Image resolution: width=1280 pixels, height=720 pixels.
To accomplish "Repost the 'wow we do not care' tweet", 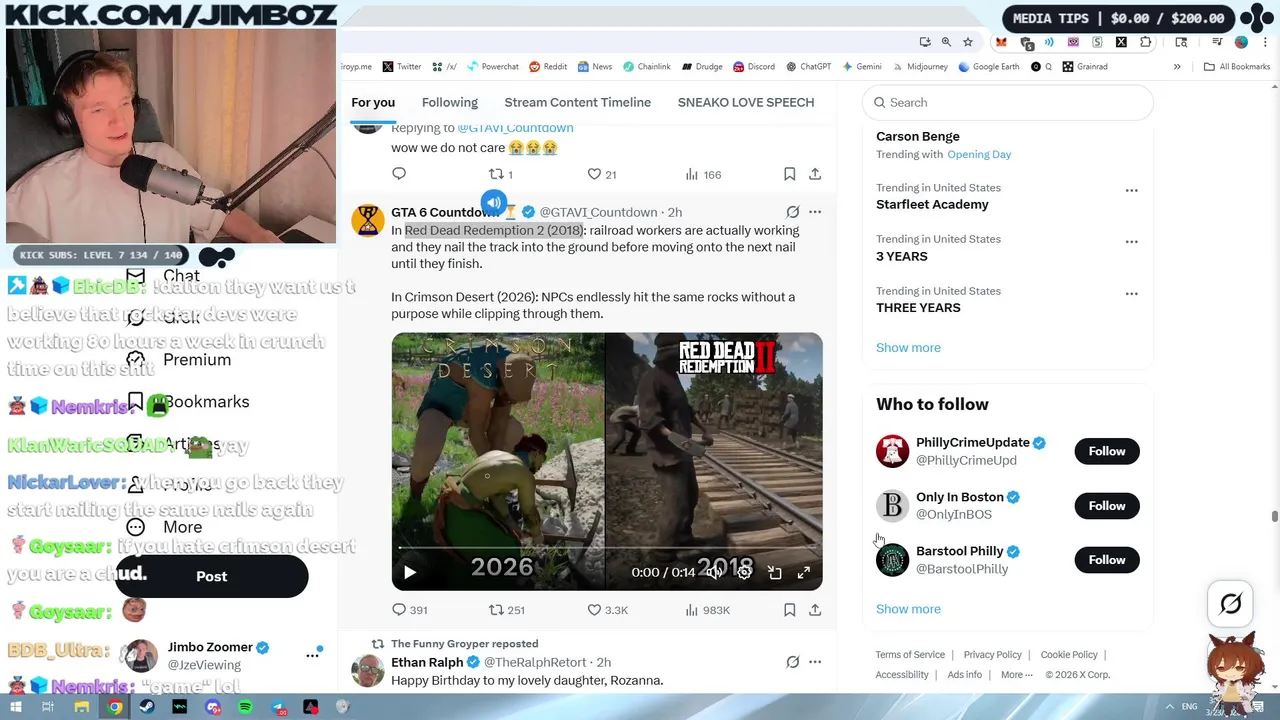I will [501, 174].
